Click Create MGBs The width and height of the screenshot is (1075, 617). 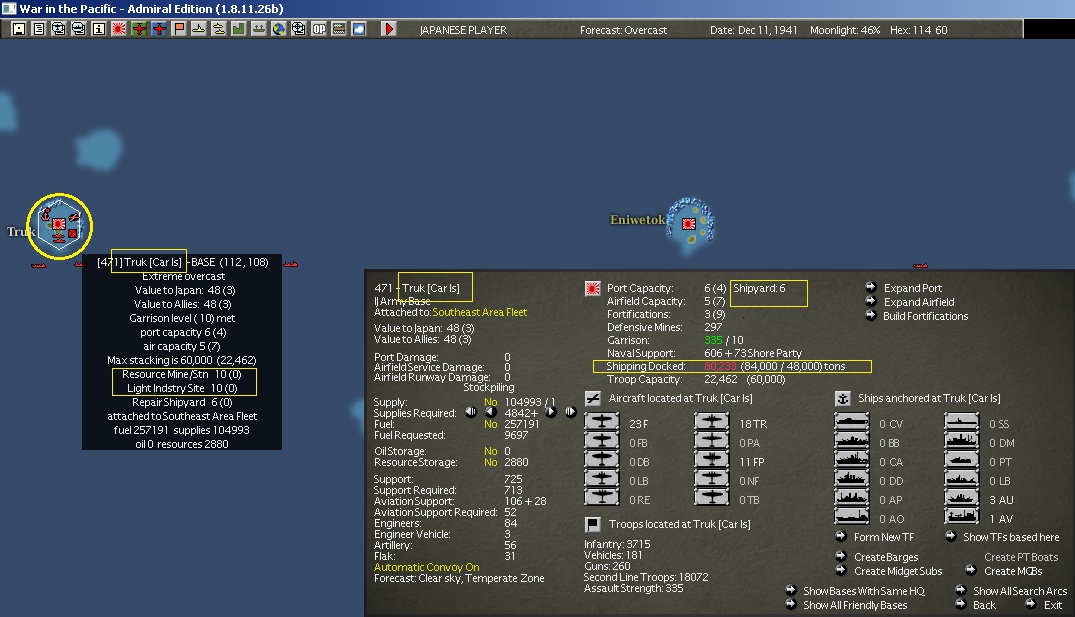coord(1013,571)
